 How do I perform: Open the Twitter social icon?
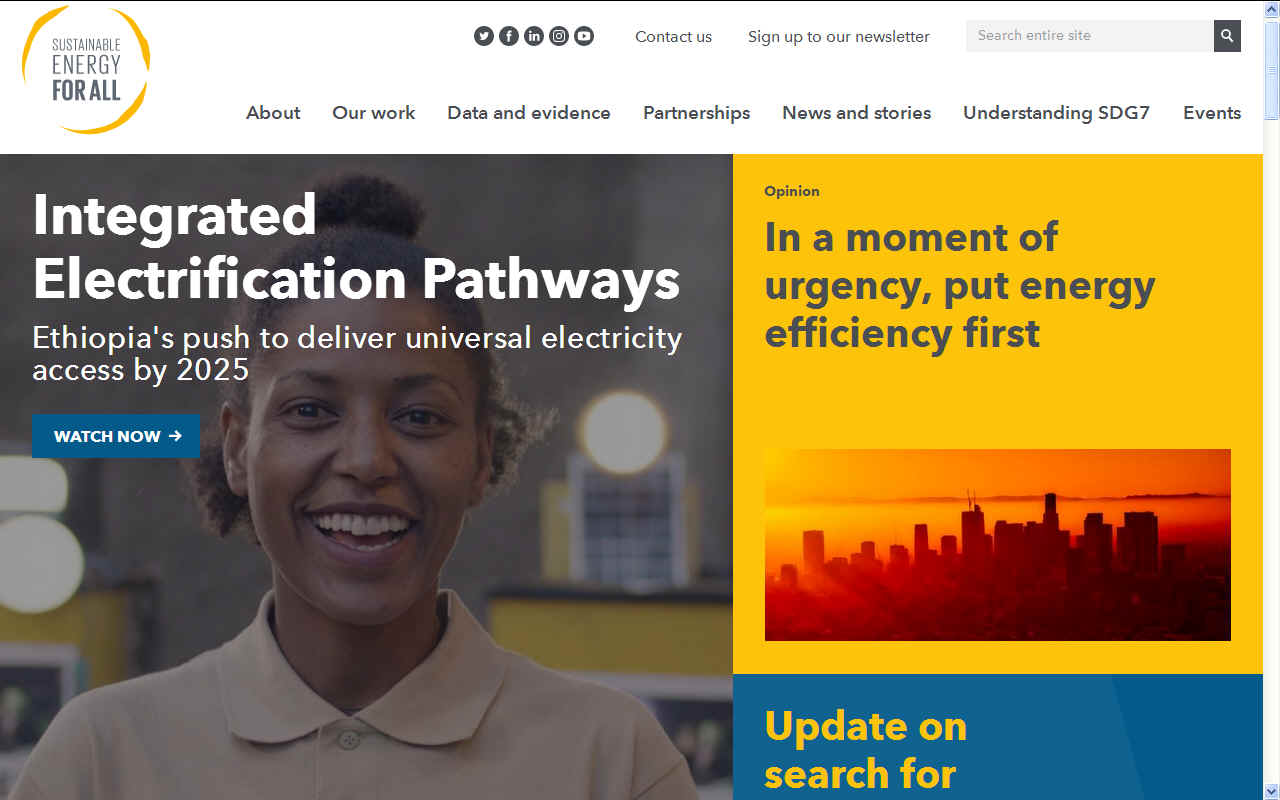click(x=484, y=36)
